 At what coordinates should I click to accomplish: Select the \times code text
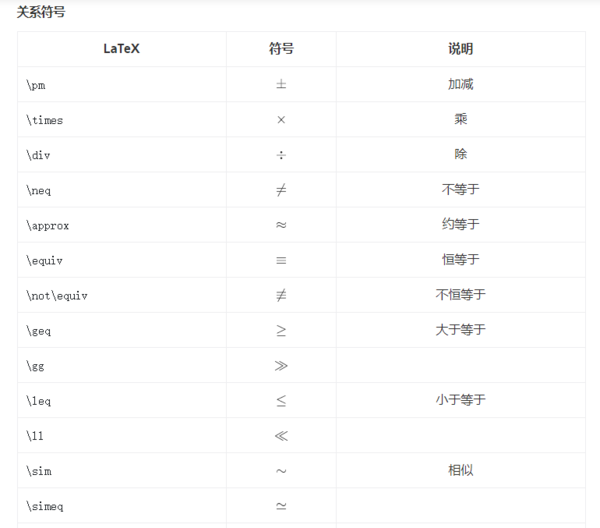coord(45,120)
